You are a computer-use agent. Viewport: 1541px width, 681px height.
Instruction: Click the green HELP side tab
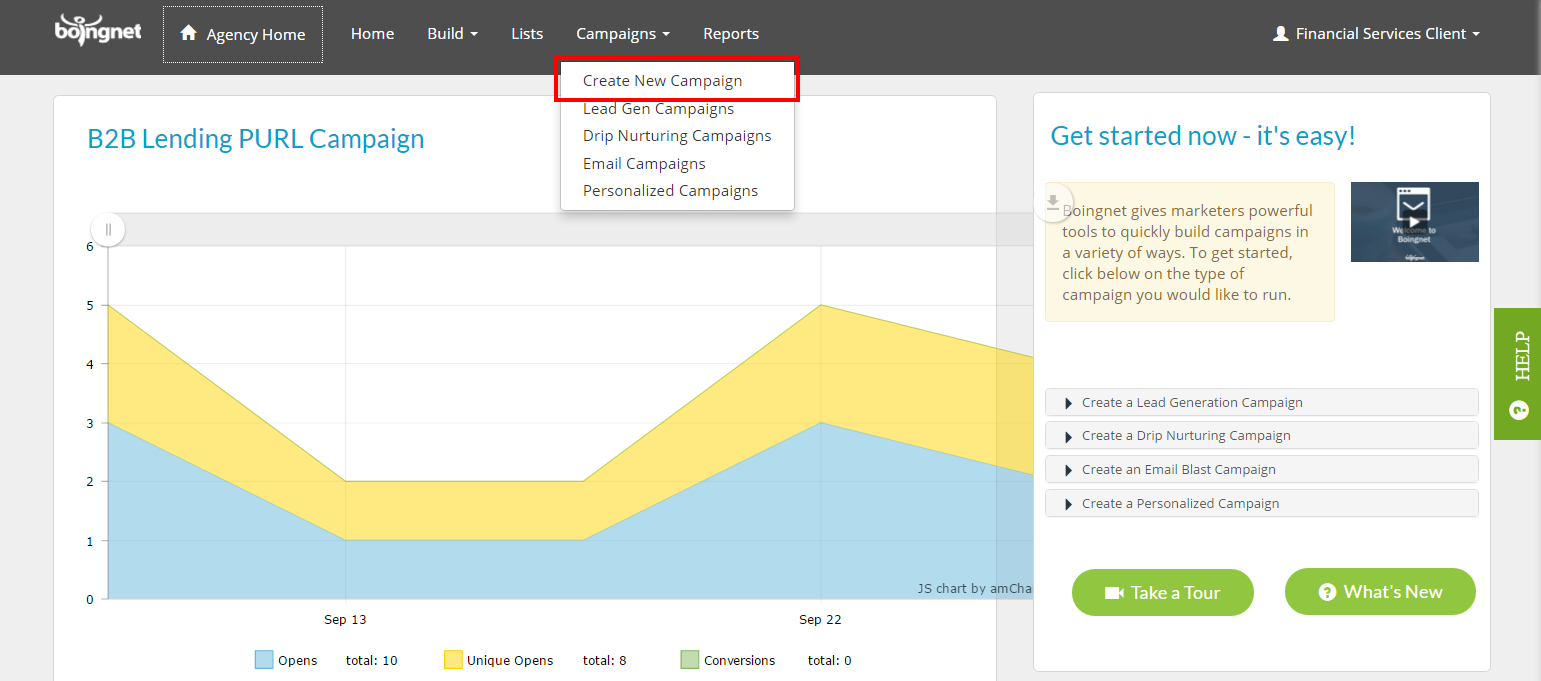click(x=1516, y=373)
